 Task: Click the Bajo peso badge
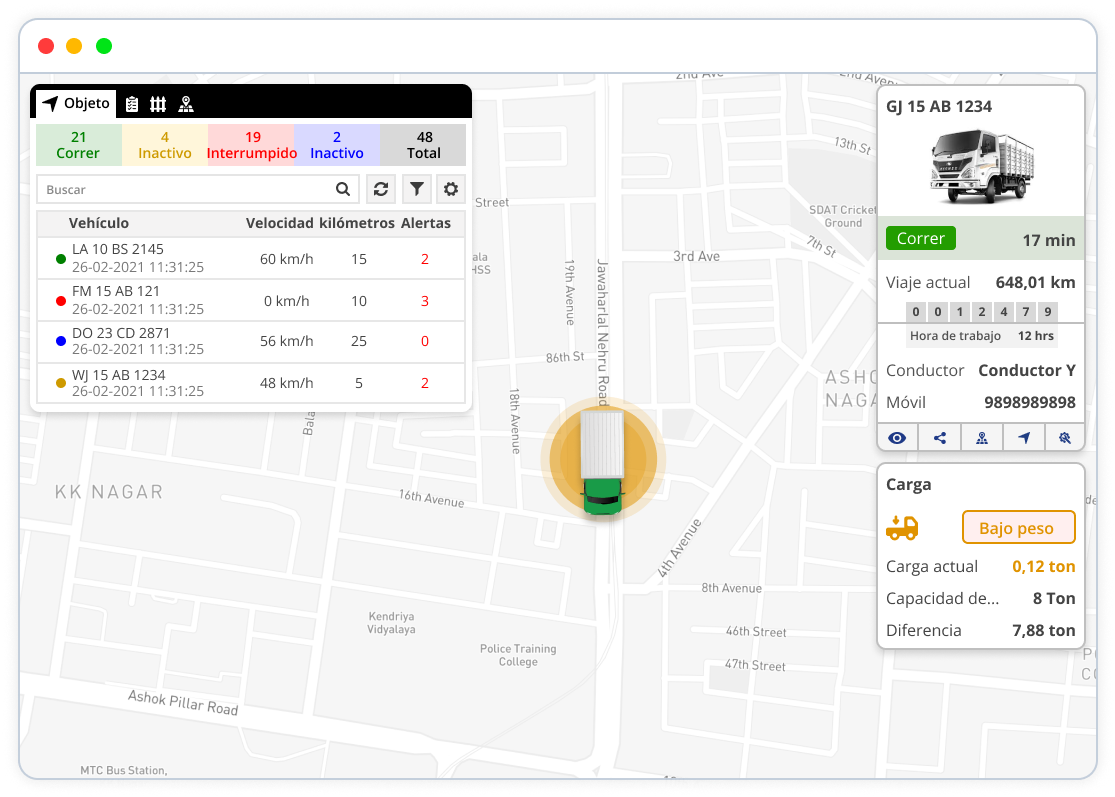(x=1018, y=528)
